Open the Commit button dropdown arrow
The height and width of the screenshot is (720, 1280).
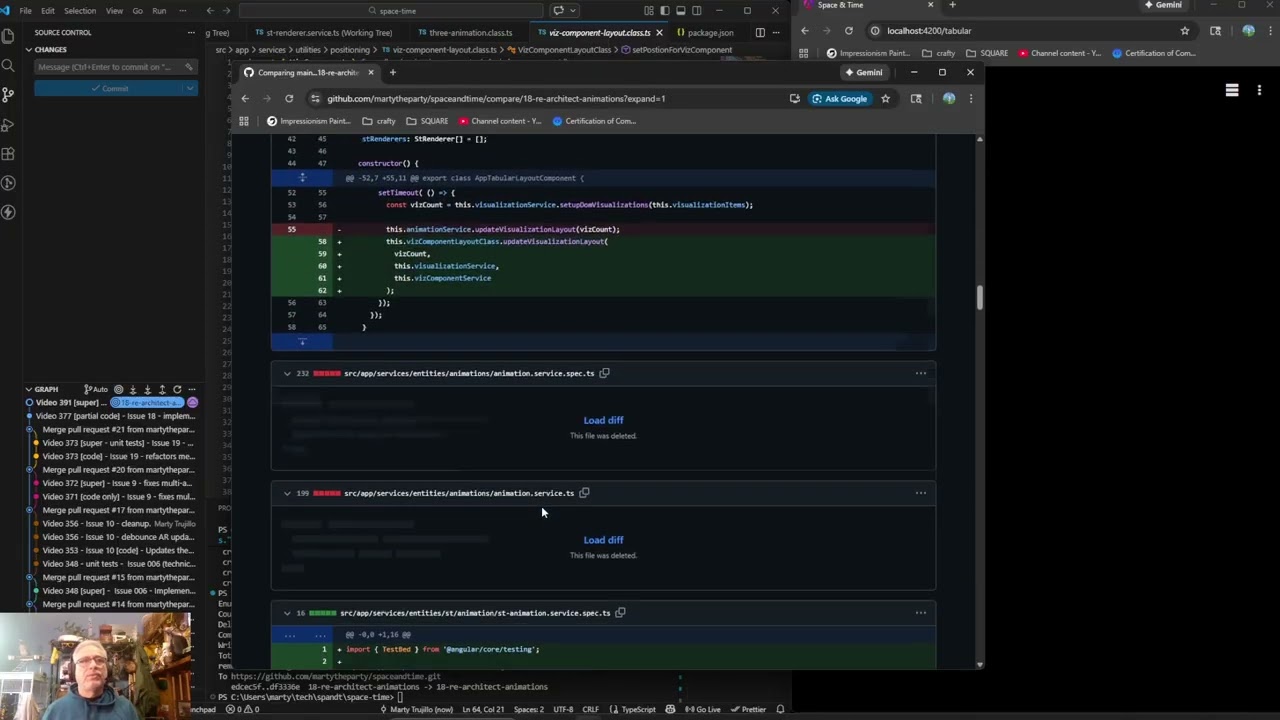pos(190,88)
